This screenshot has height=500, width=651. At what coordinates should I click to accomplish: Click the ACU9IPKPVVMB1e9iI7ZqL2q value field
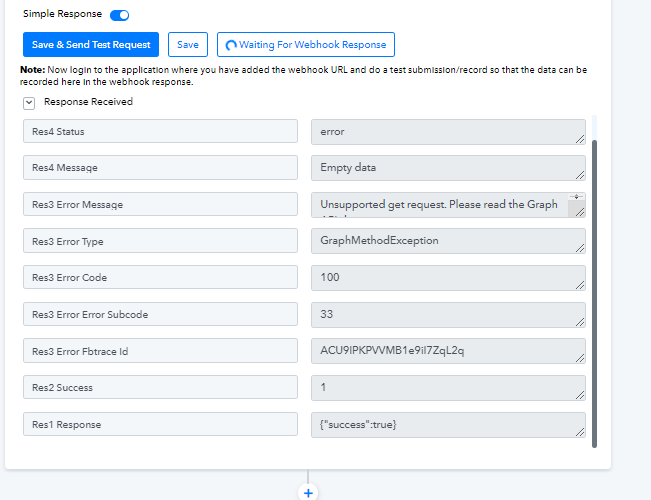coord(448,351)
